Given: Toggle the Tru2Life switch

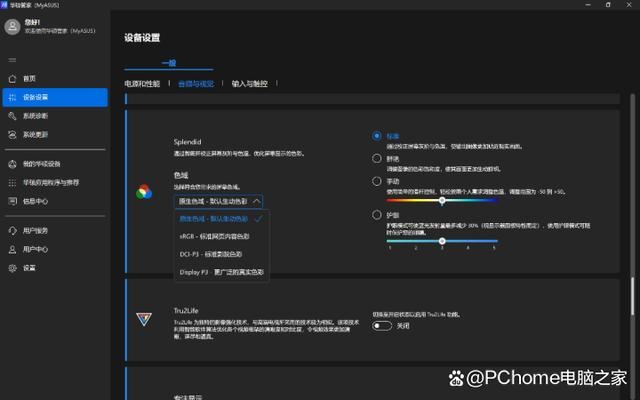Looking at the screenshot, I should [382, 325].
